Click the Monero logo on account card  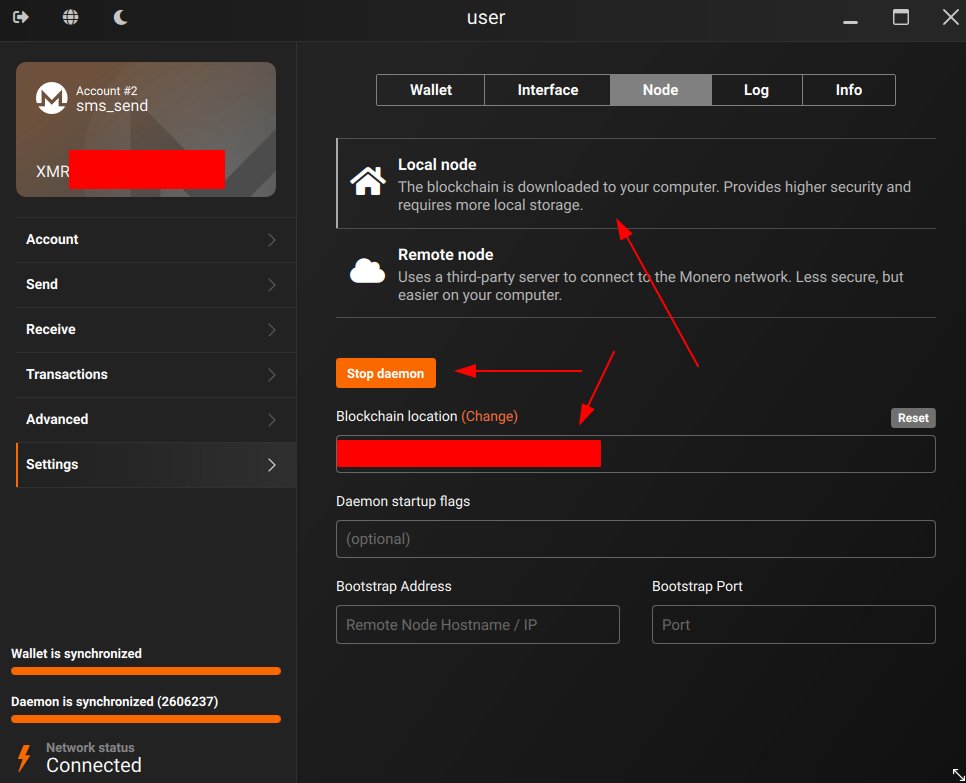tap(52, 98)
